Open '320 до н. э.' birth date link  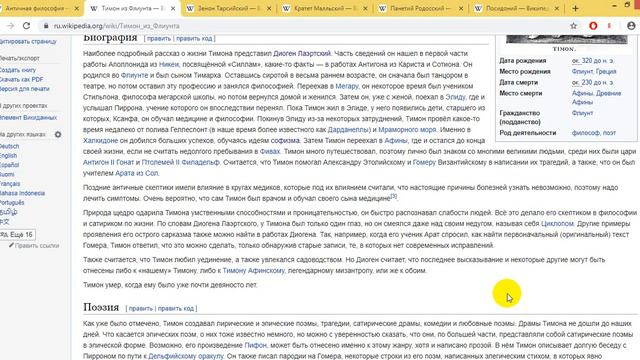pyautogui.click(x=598, y=61)
